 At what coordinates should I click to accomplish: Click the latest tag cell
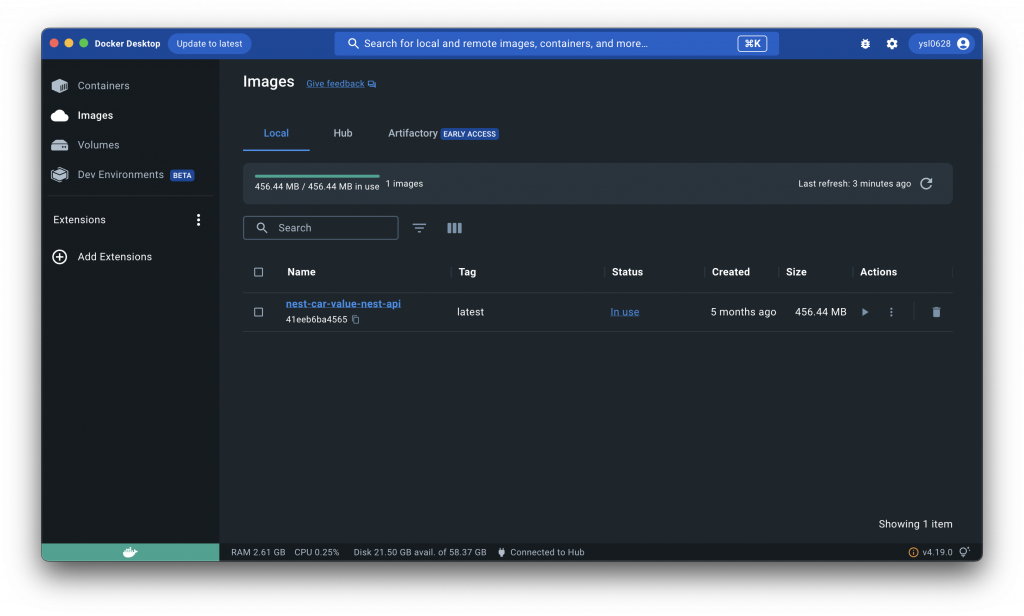tap(470, 312)
